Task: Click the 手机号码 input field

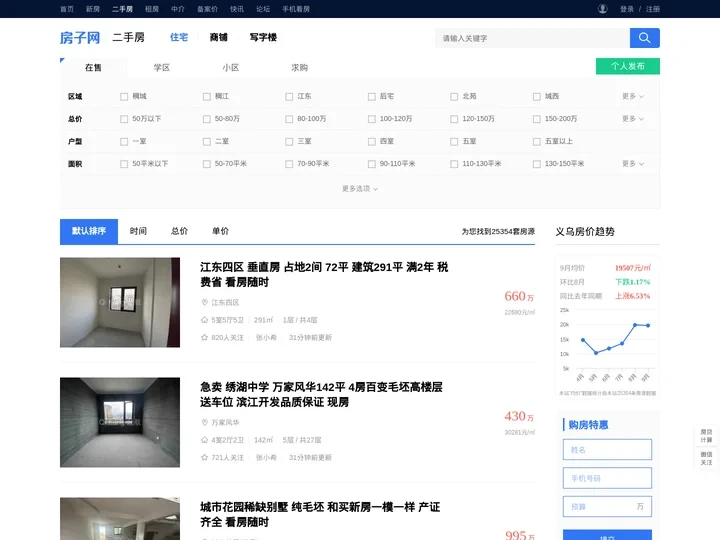Action: coord(607,478)
